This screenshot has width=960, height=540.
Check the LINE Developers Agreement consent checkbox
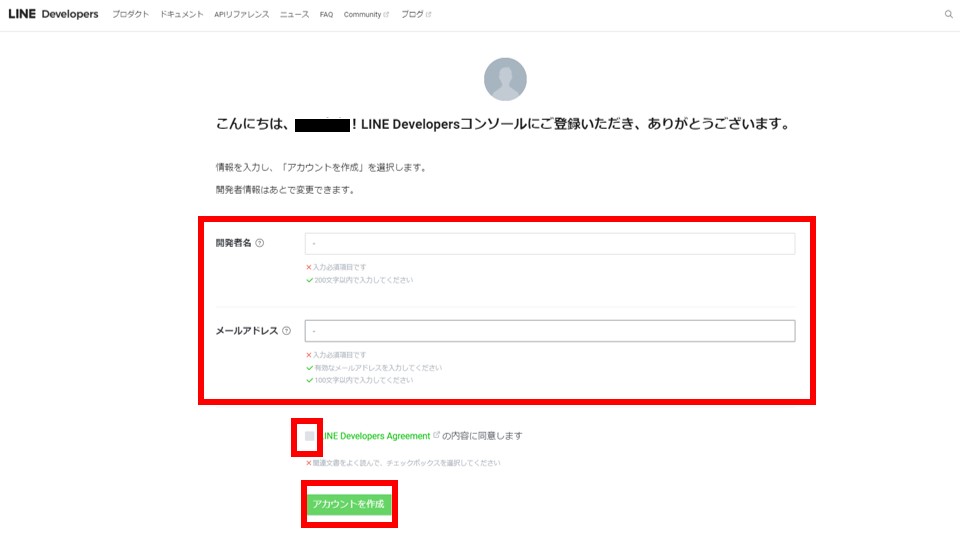(x=310, y=436)
